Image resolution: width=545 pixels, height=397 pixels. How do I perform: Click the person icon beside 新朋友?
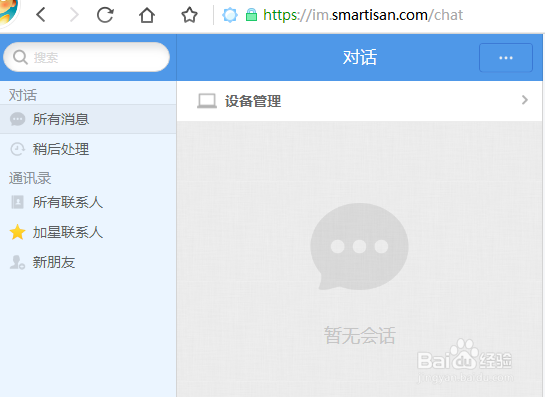pos(17,262)
